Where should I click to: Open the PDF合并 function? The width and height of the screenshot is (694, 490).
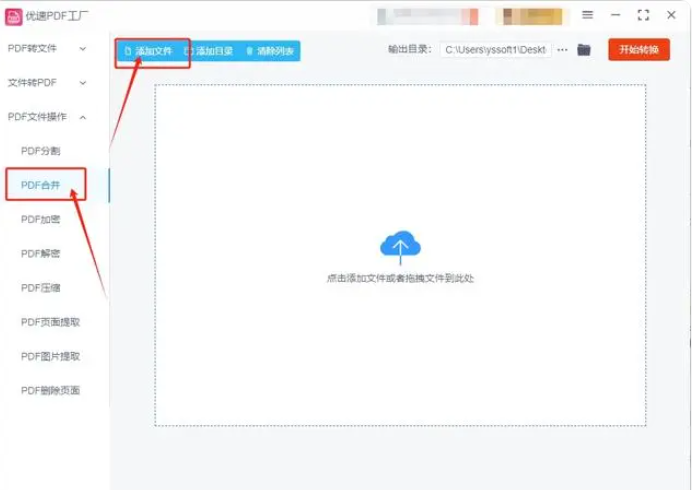[x=41, y=185]
